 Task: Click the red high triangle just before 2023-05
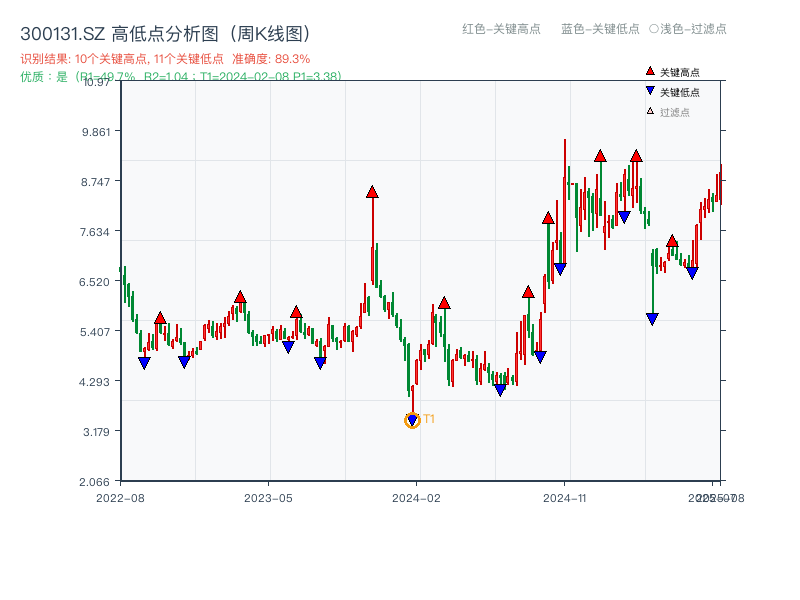tap(240, 297)
